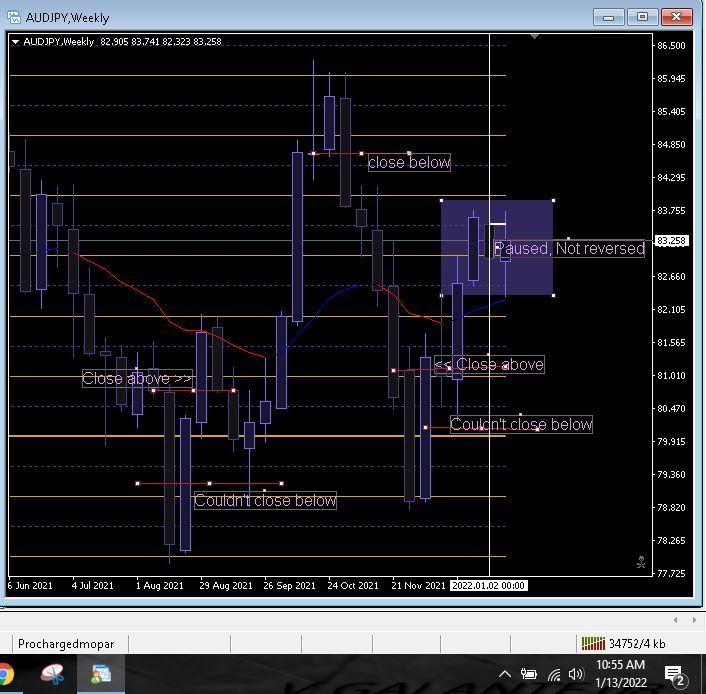Select the '<< Close above' label near December
The width and height of the screenshot is (706, 694).
[x=489, y=364]
